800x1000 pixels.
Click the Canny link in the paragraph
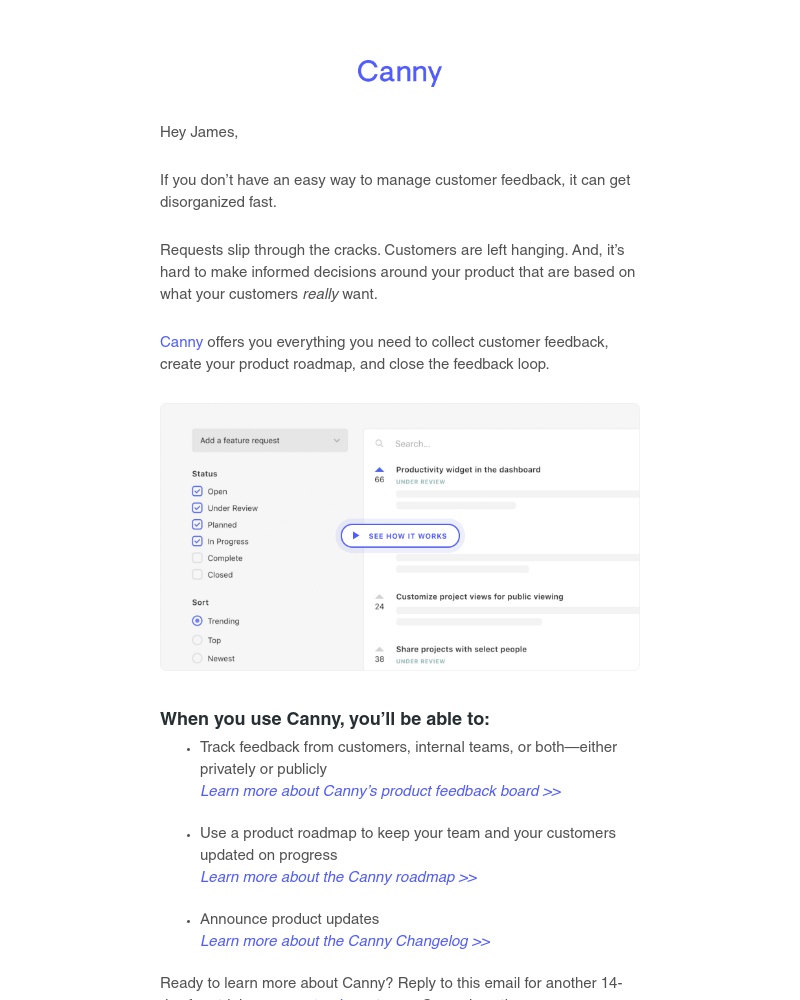point(181,343)
